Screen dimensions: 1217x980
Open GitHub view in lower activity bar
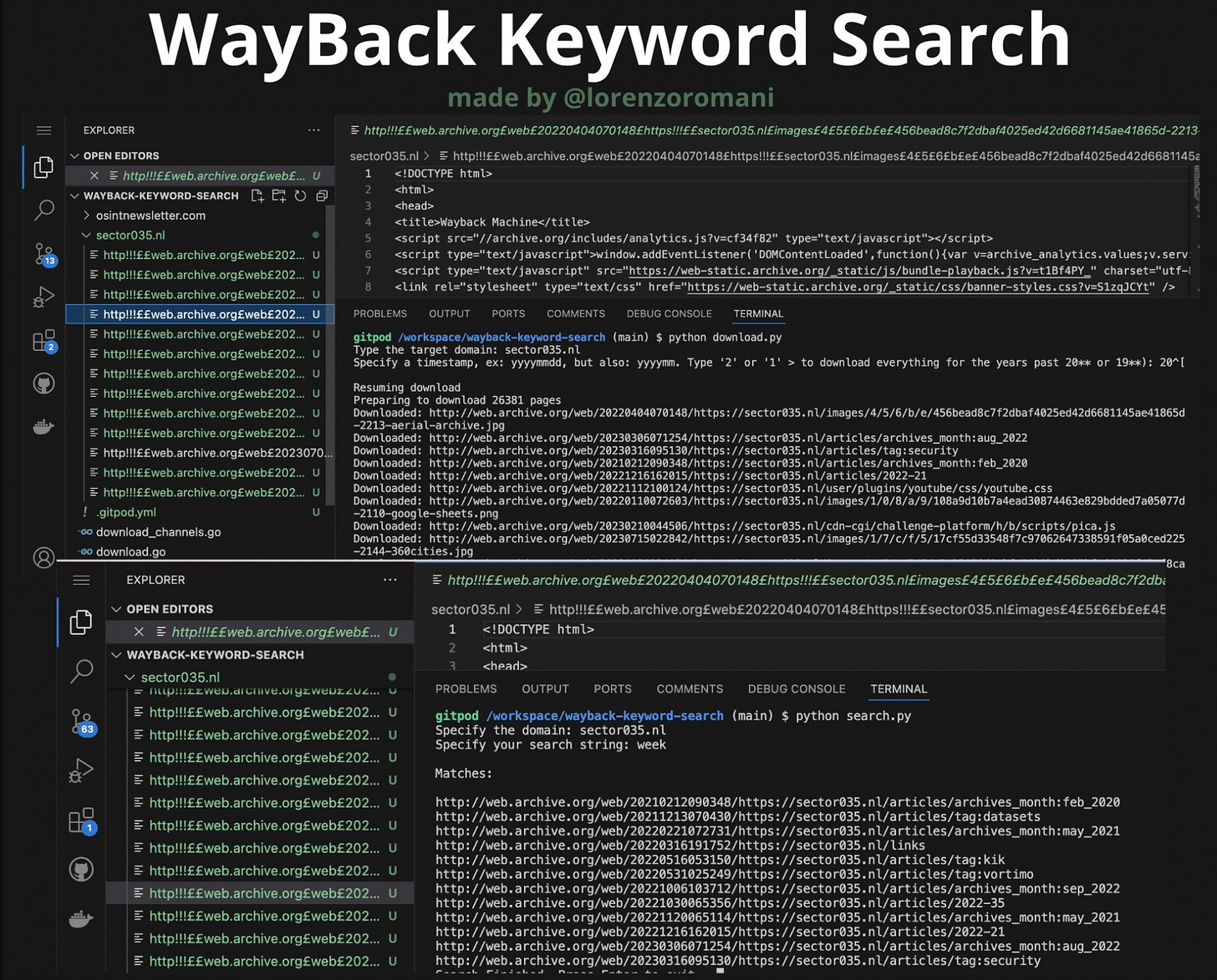coord(81,870)
